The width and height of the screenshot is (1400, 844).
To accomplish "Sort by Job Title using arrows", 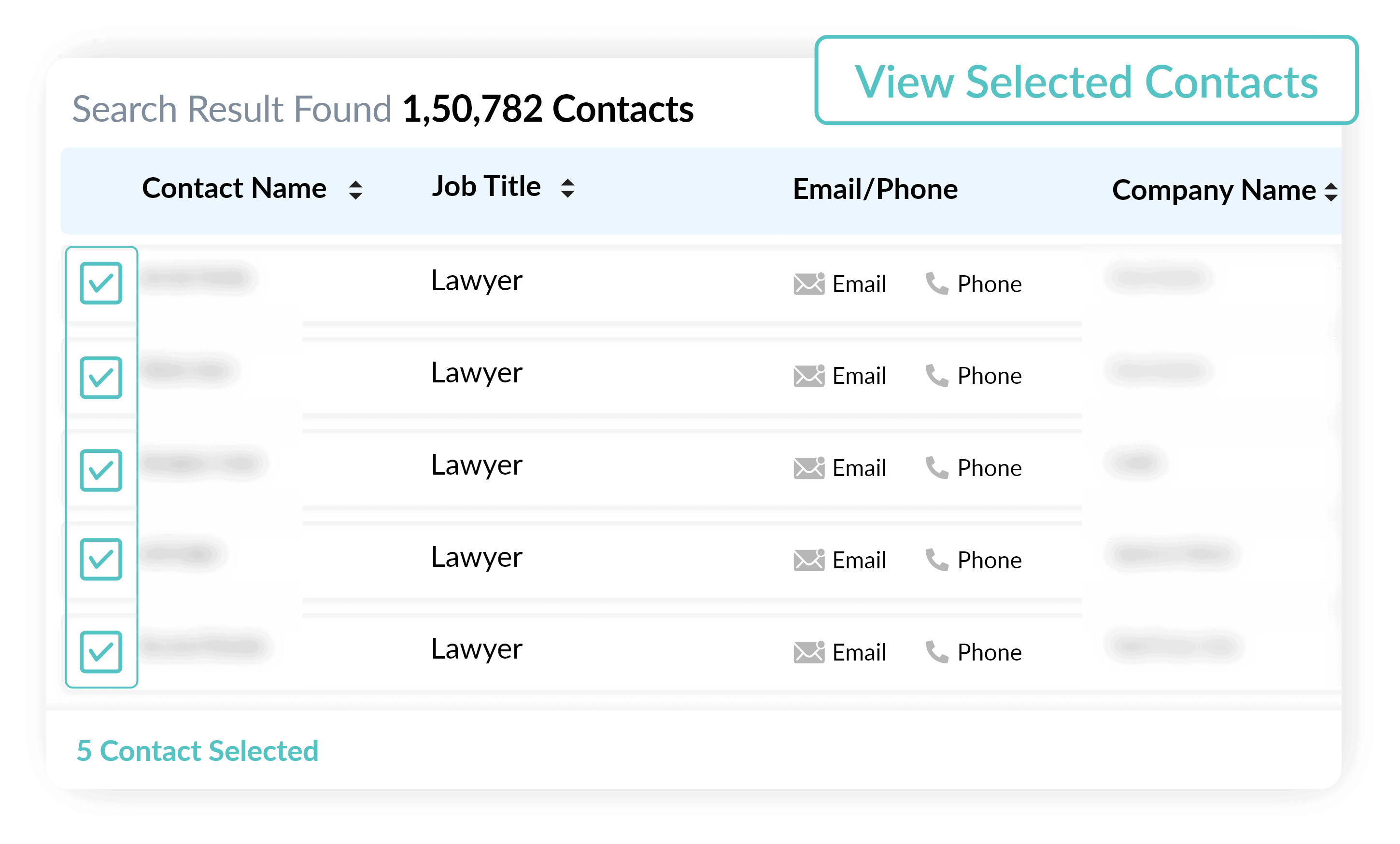I will coord(567,188).
